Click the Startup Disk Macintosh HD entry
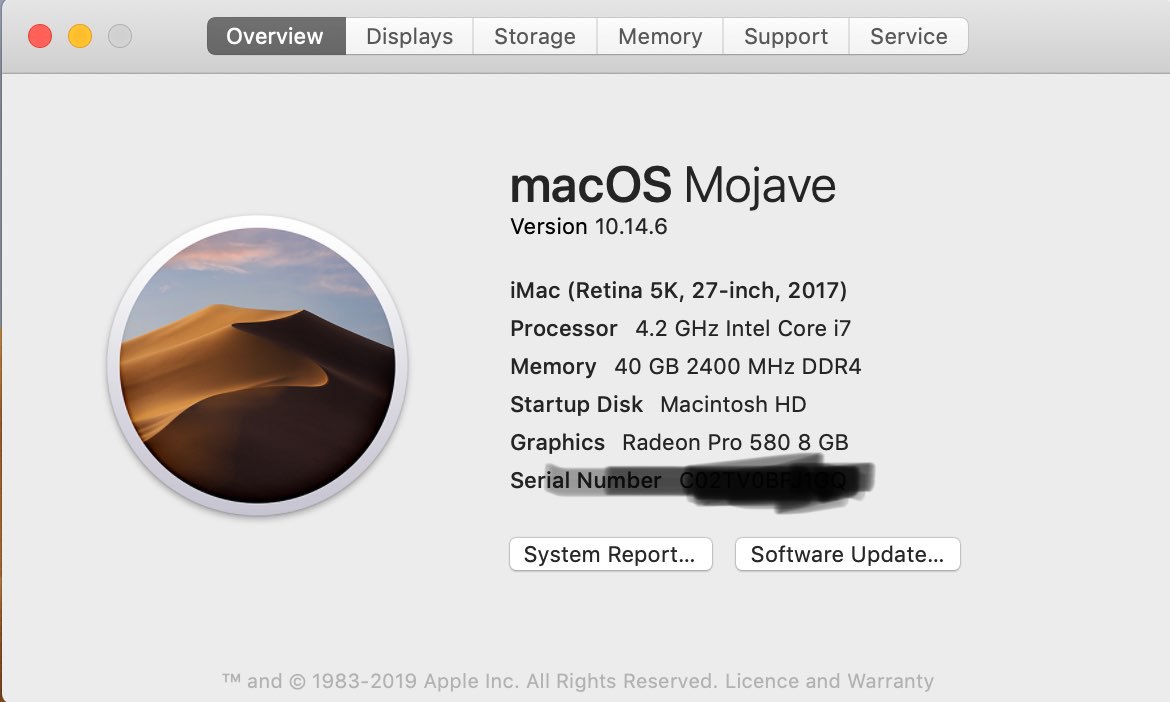Image resolution: width=1170 pixels, height=702 pixels. 658,404
